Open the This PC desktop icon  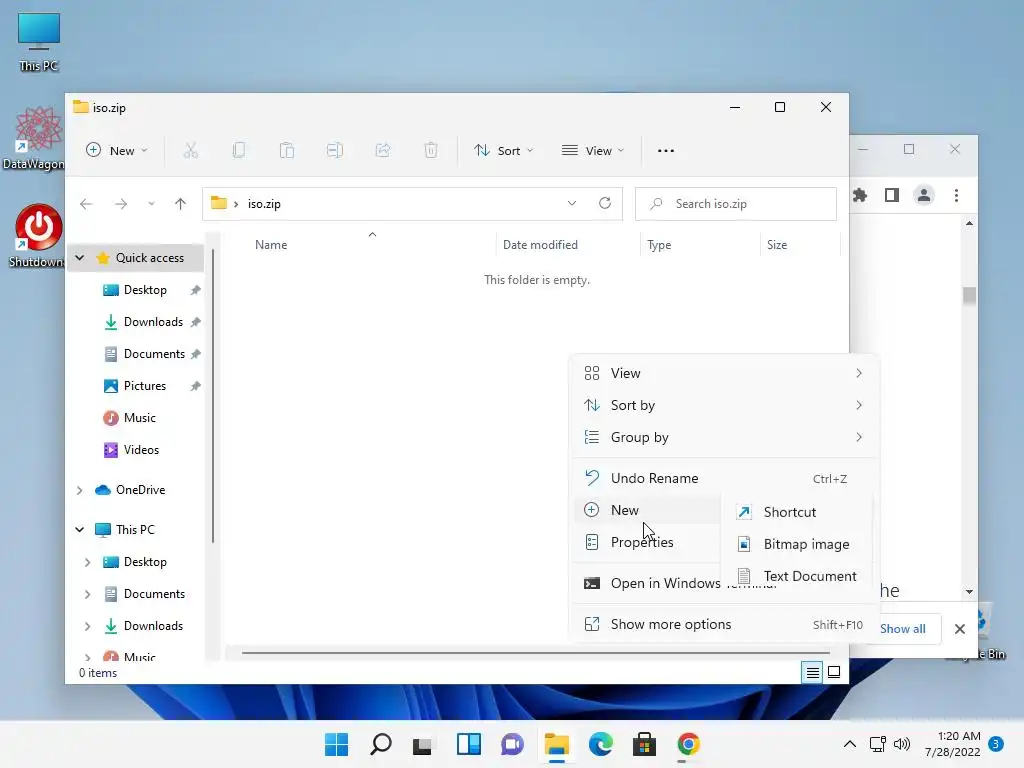pyautogui.click(x=39, y=42)
